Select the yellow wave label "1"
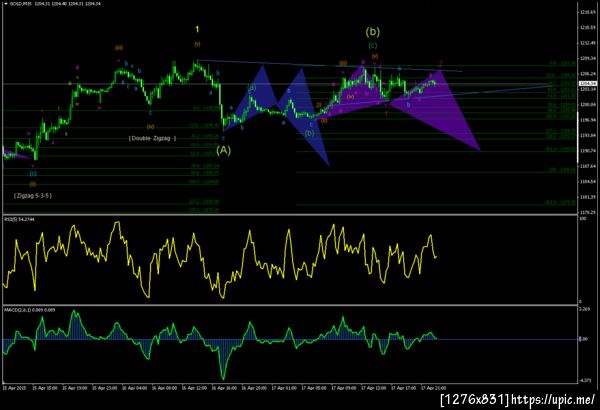Screen dimensions: 600x410 coord(197,29)
